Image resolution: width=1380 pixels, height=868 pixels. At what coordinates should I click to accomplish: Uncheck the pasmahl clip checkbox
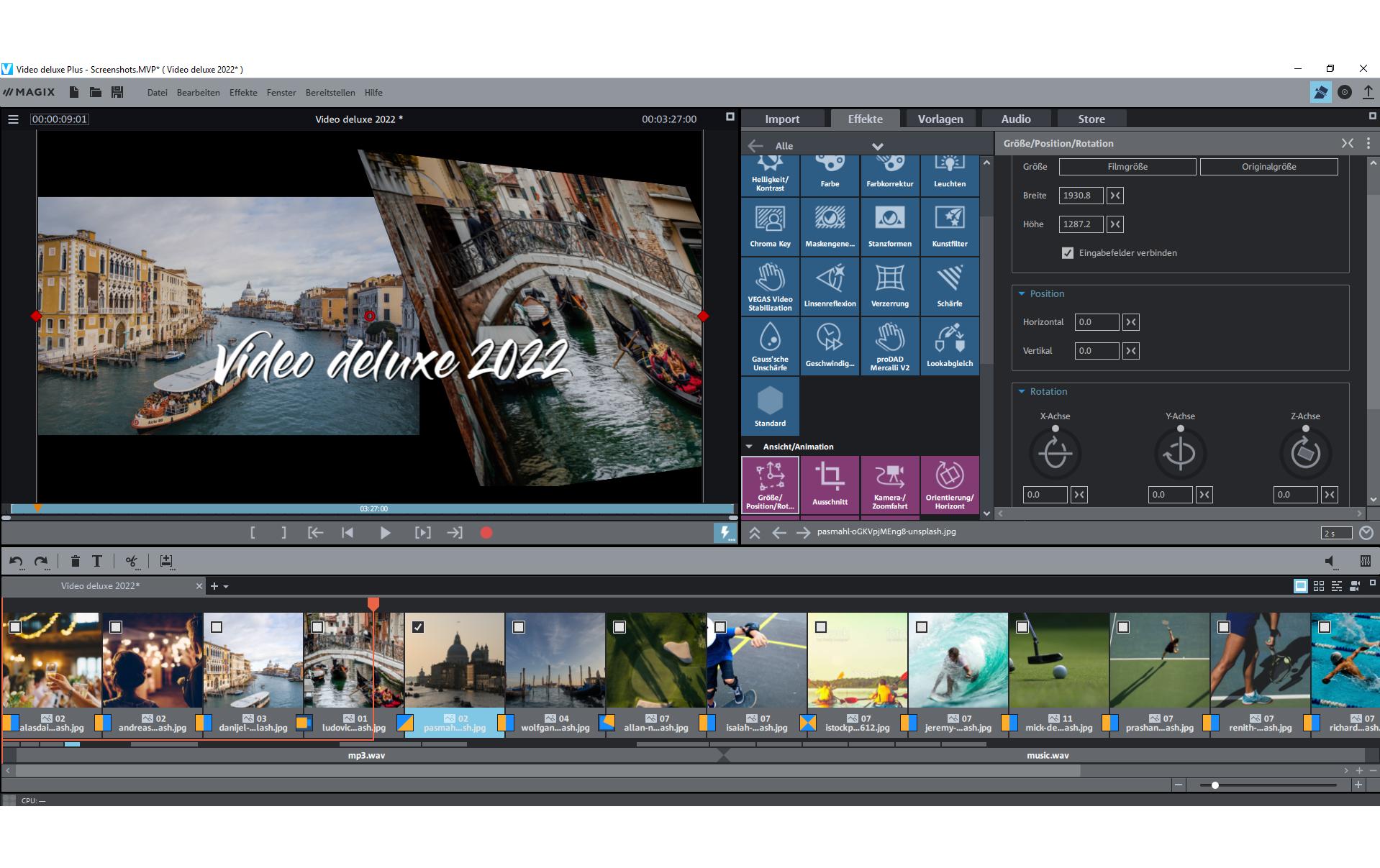[x=418, y=627]
